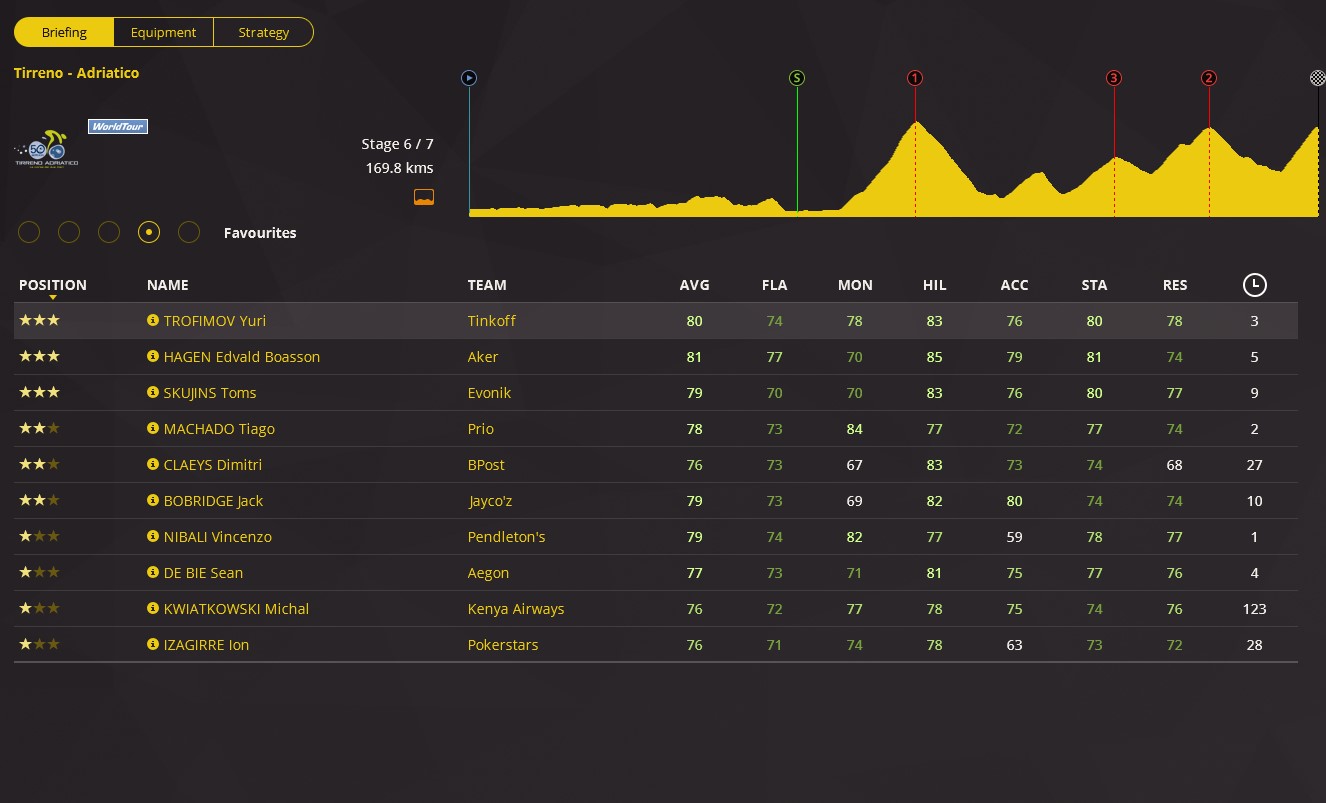Click the three-star rating for SKUJINS Toms
Screen dimensions: 1326x803
(39, 392)
